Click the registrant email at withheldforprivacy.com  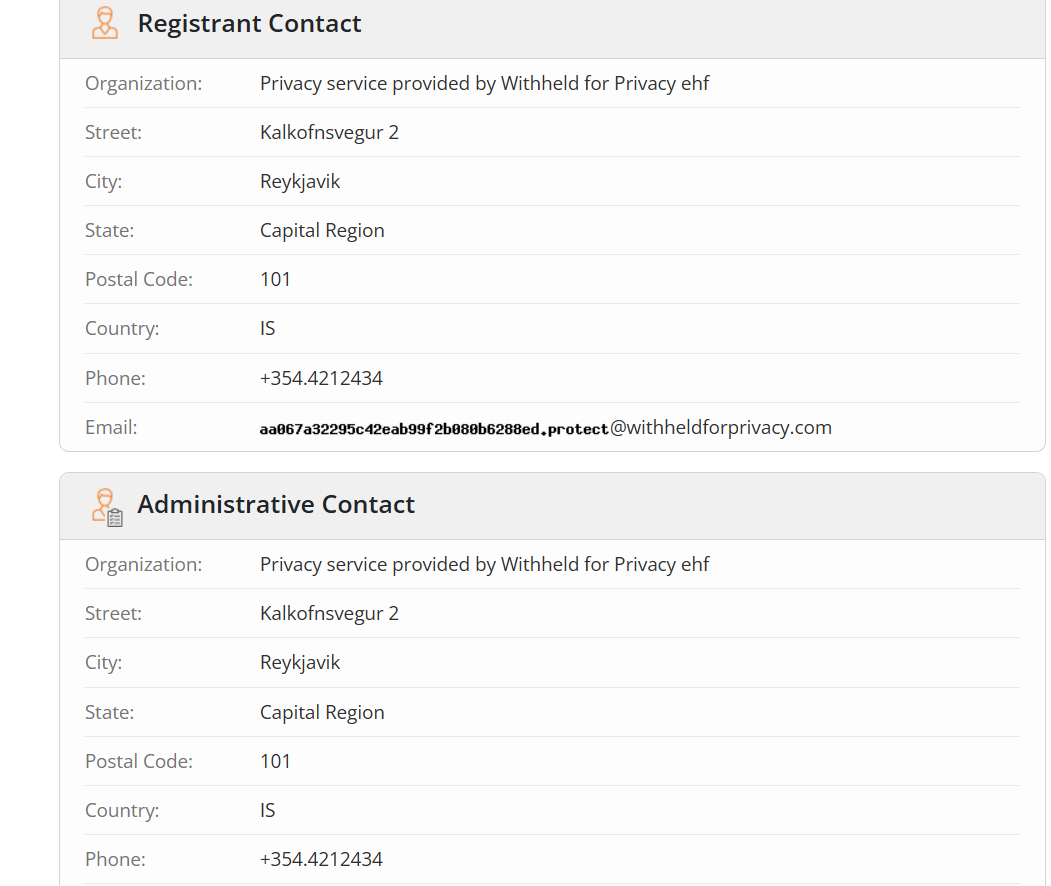click(x=546, y=428)
